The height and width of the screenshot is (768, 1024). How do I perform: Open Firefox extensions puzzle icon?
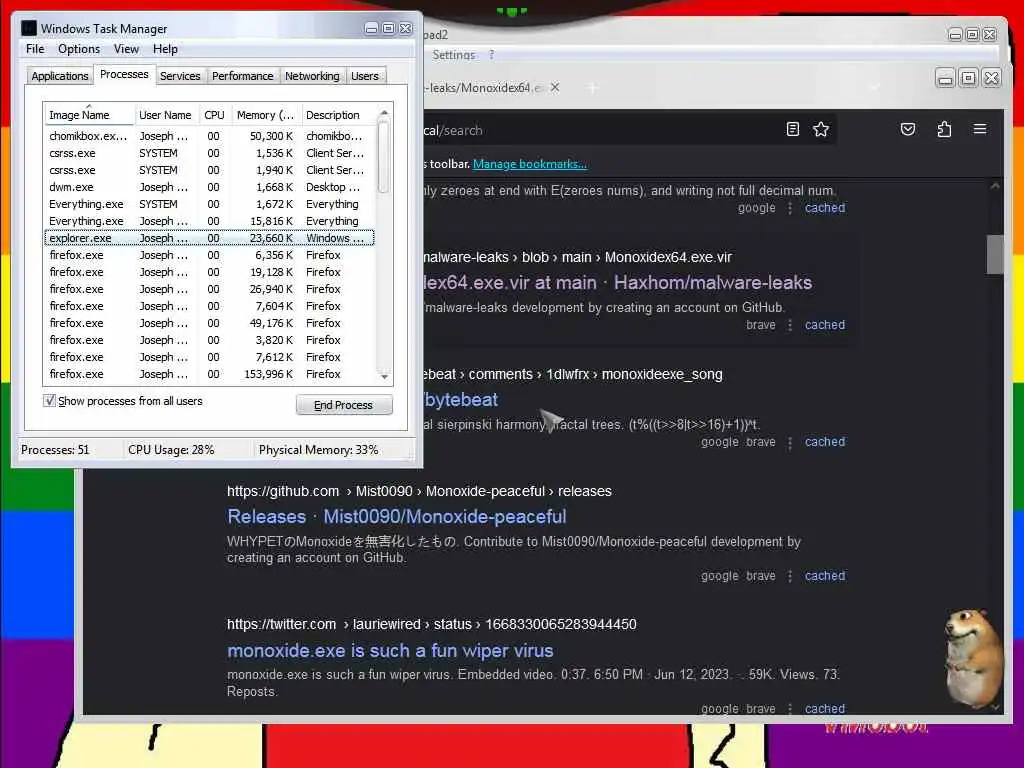pos(944,129)
